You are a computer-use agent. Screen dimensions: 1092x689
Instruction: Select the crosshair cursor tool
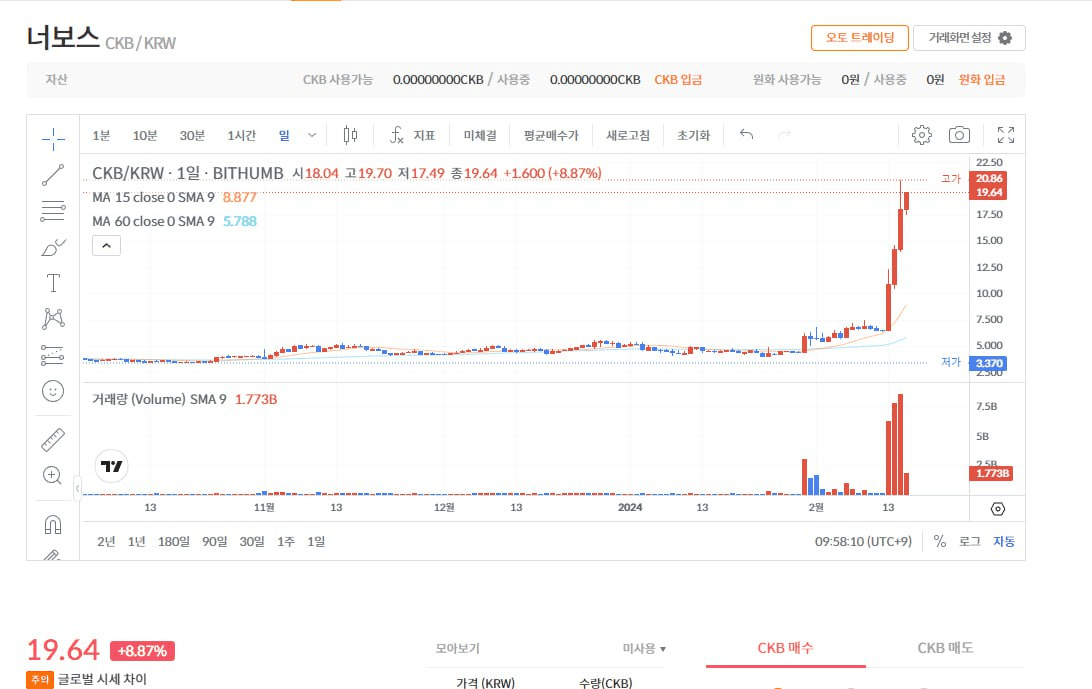click(x=53, y=139)
